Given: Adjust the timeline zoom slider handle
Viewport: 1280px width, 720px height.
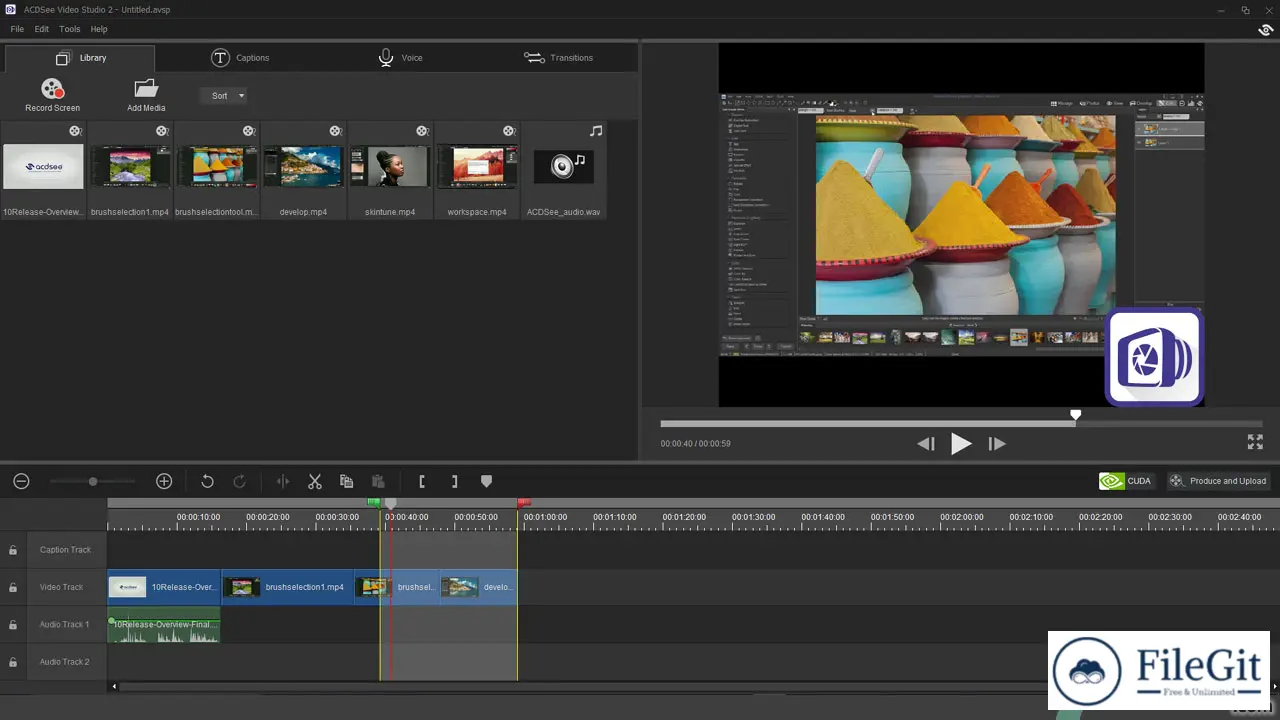Looking at the screenshot, I should click(93, 482).
